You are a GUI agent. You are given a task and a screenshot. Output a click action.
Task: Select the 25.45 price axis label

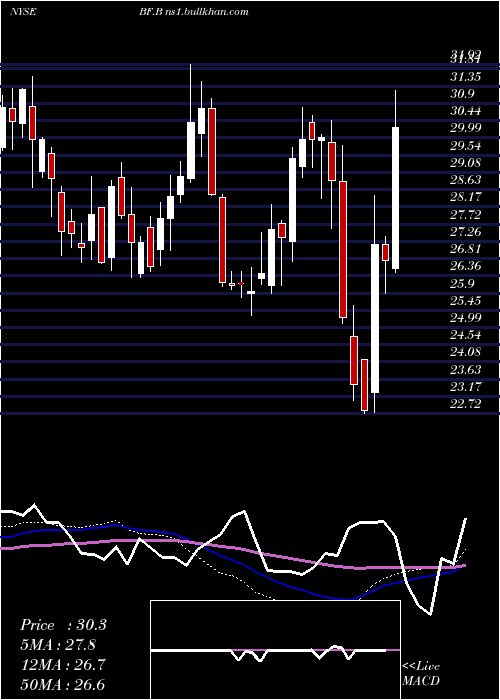click(466, 300)
